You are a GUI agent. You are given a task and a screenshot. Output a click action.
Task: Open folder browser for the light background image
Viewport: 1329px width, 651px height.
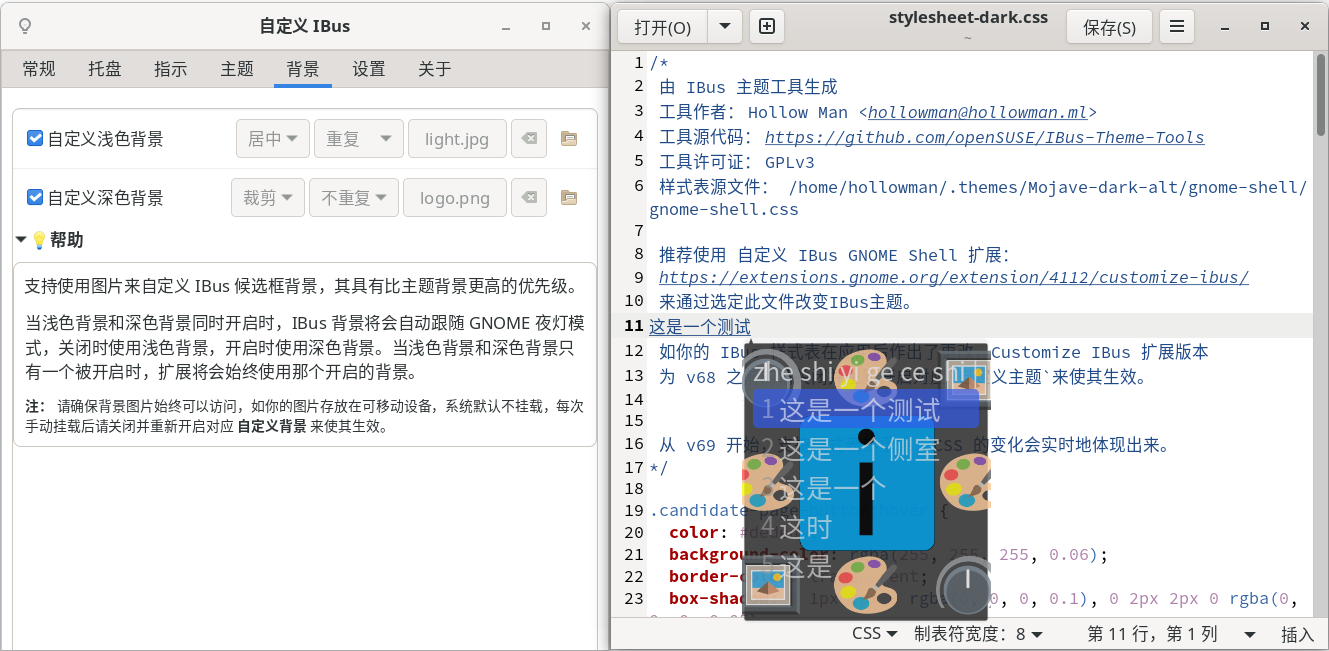click(x=568, y=138)
